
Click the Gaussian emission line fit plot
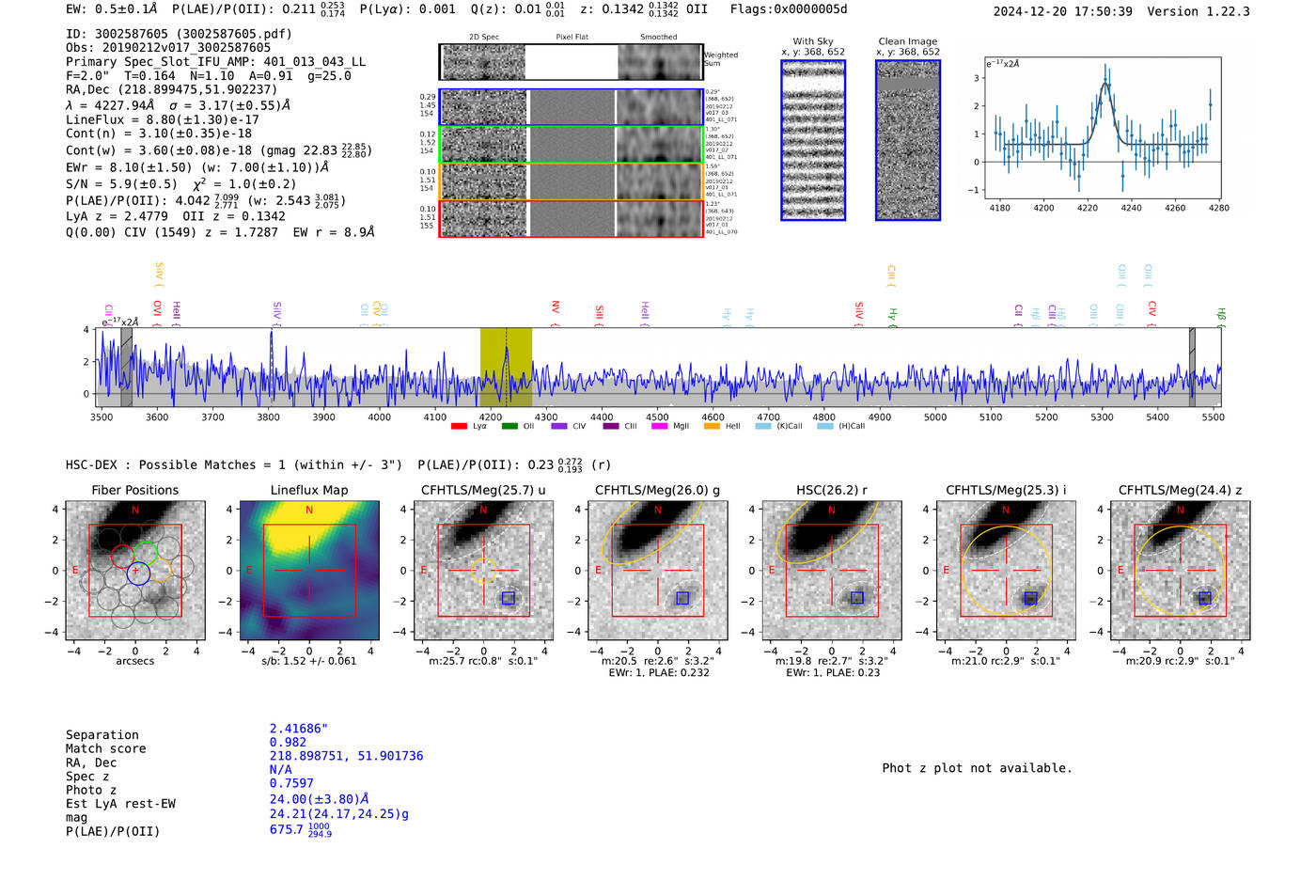pyautogui.click(x=1102, y=129)
